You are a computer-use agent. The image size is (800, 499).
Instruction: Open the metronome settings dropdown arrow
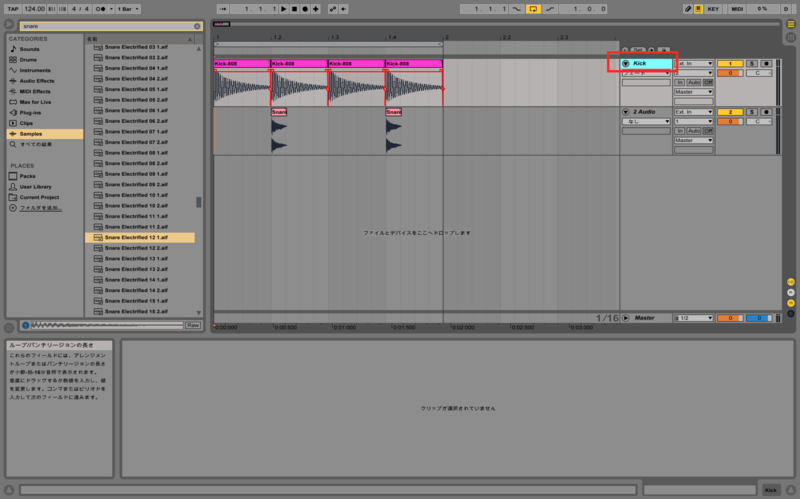[x=111, y=9]
